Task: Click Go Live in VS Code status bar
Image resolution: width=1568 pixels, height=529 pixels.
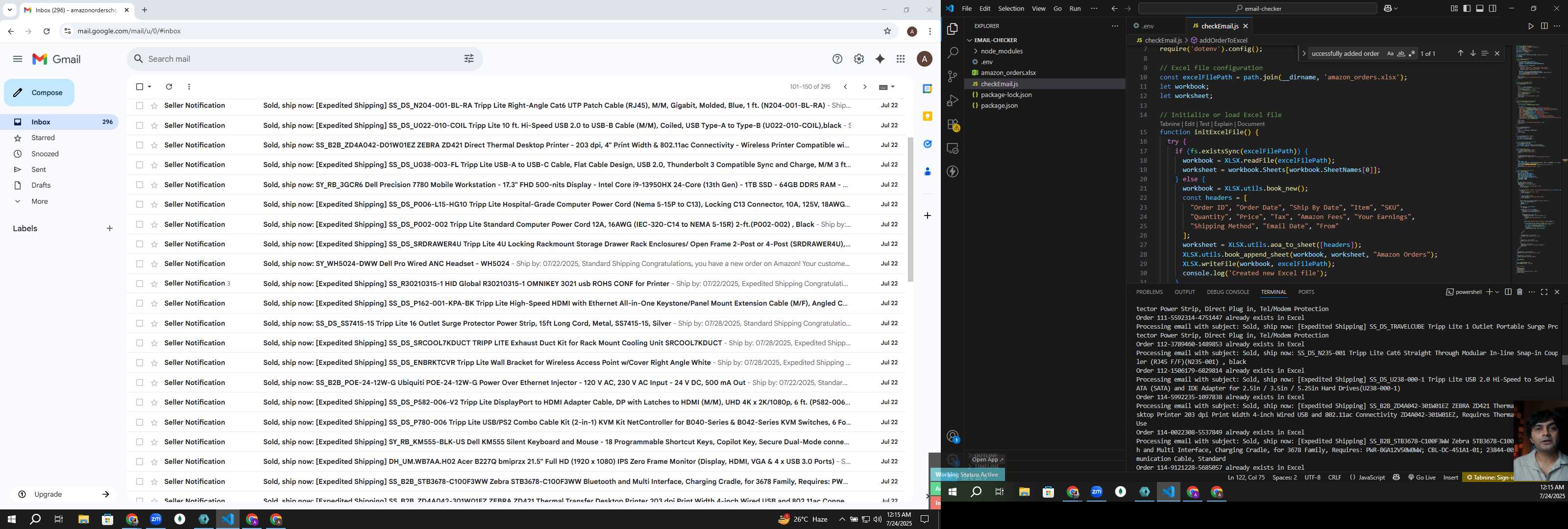Action: (x=1422, y=477)
